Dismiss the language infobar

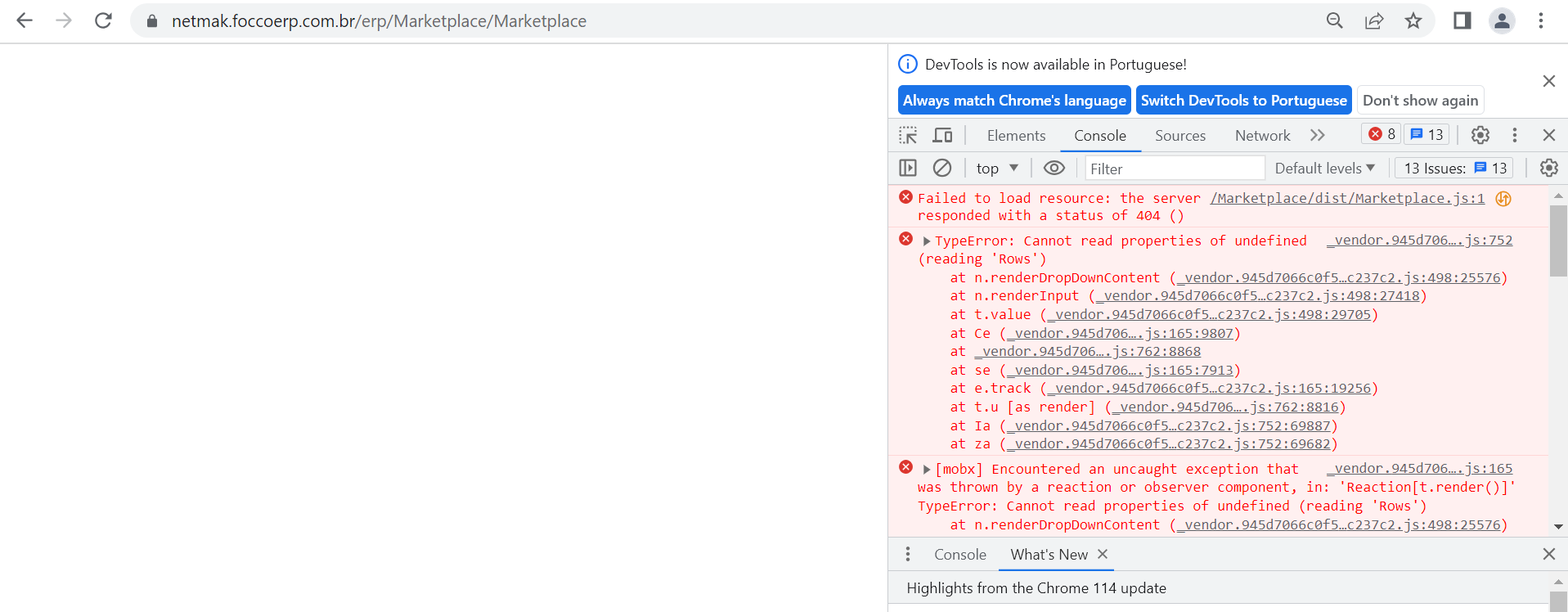pos(1549,81)
